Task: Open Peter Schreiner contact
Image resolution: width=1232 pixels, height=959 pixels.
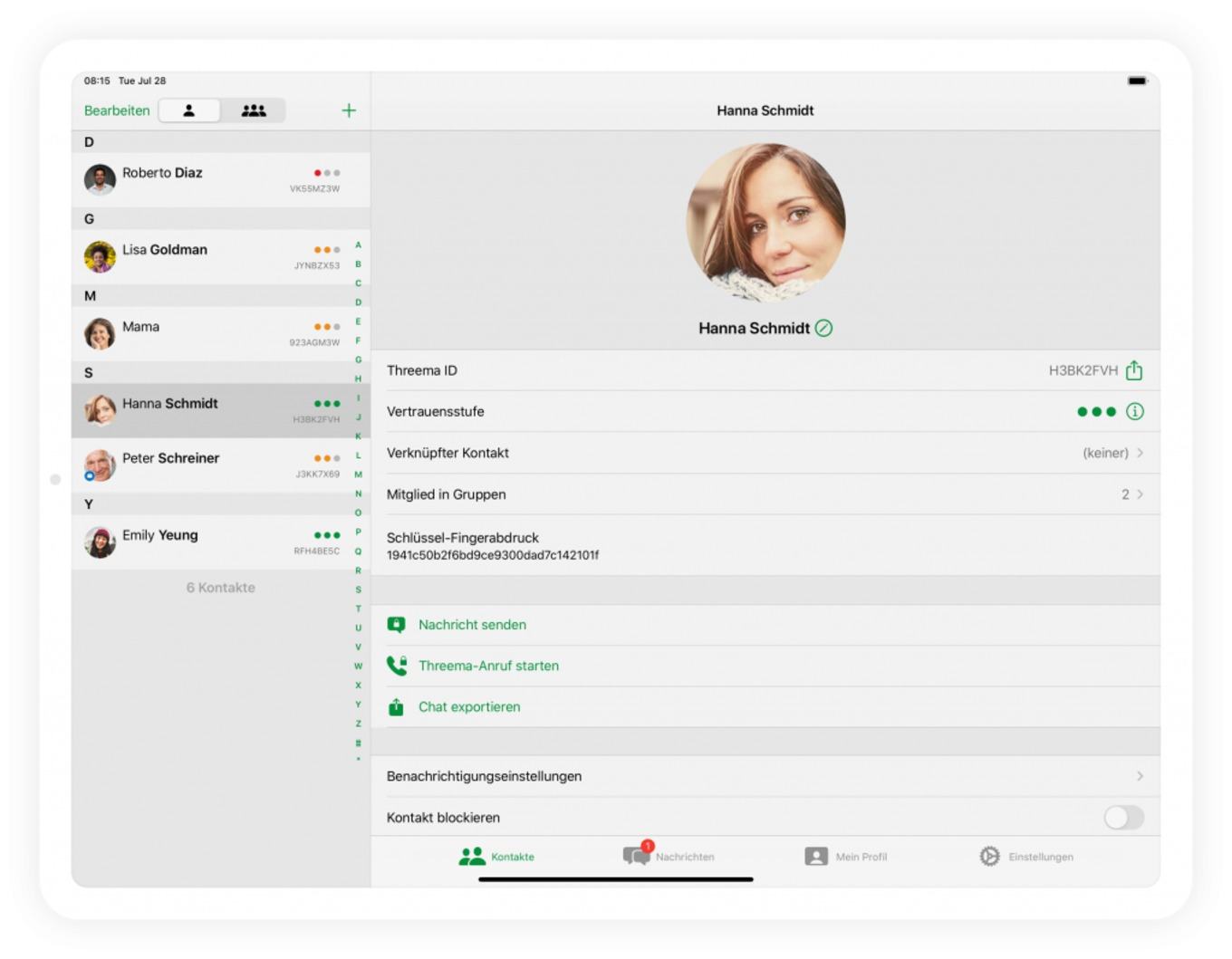Action: pos(220,465)
